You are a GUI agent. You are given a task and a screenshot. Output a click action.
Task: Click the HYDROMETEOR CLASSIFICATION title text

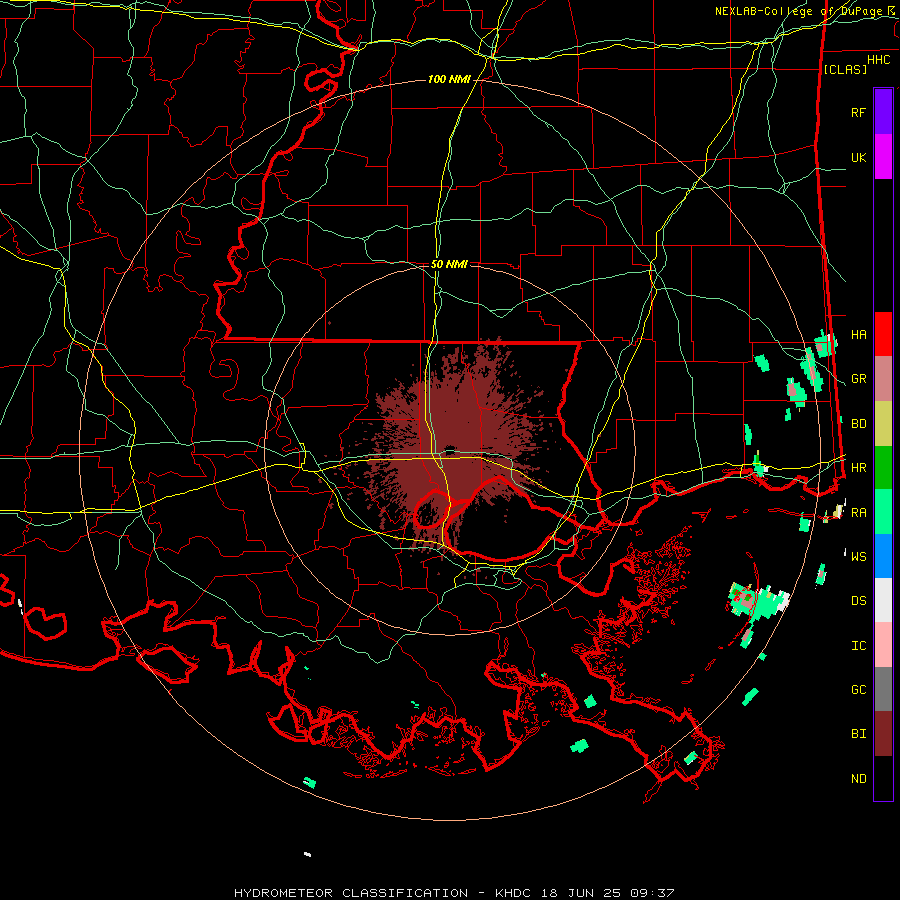pyautogui.click(x=351, y=893)
